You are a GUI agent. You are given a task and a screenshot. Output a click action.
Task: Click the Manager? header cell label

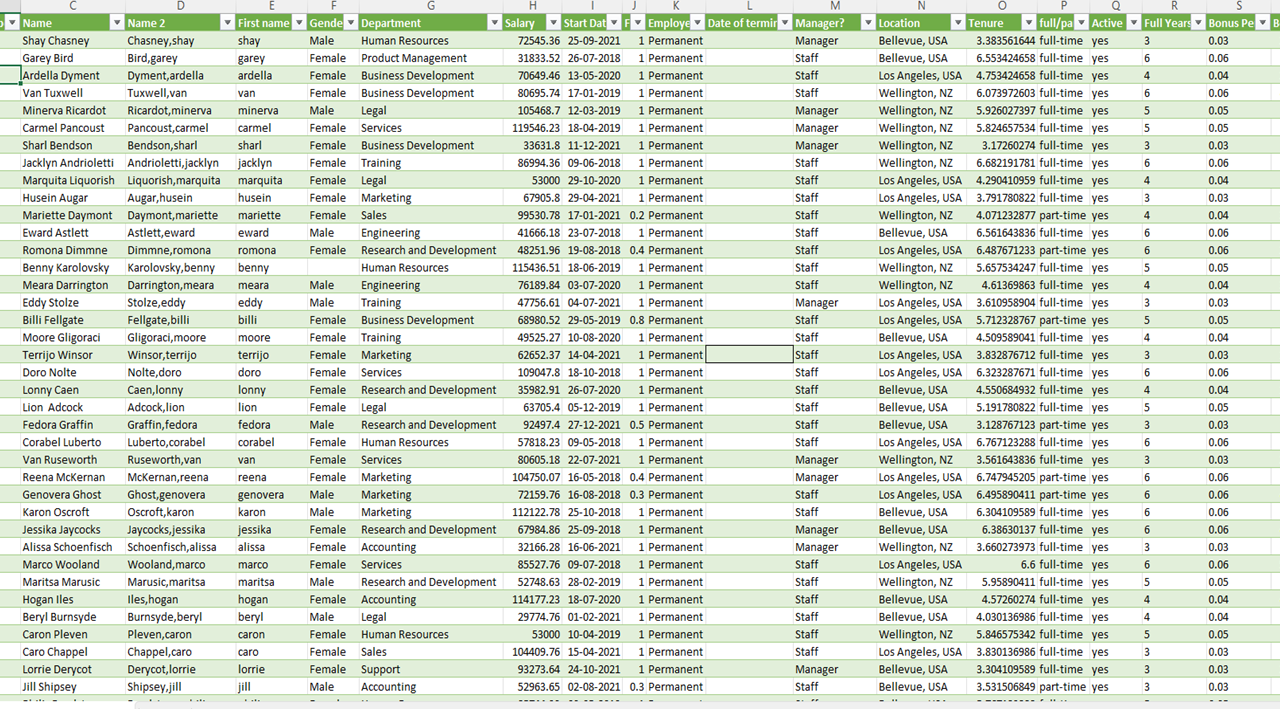click(x=820, y=23)
